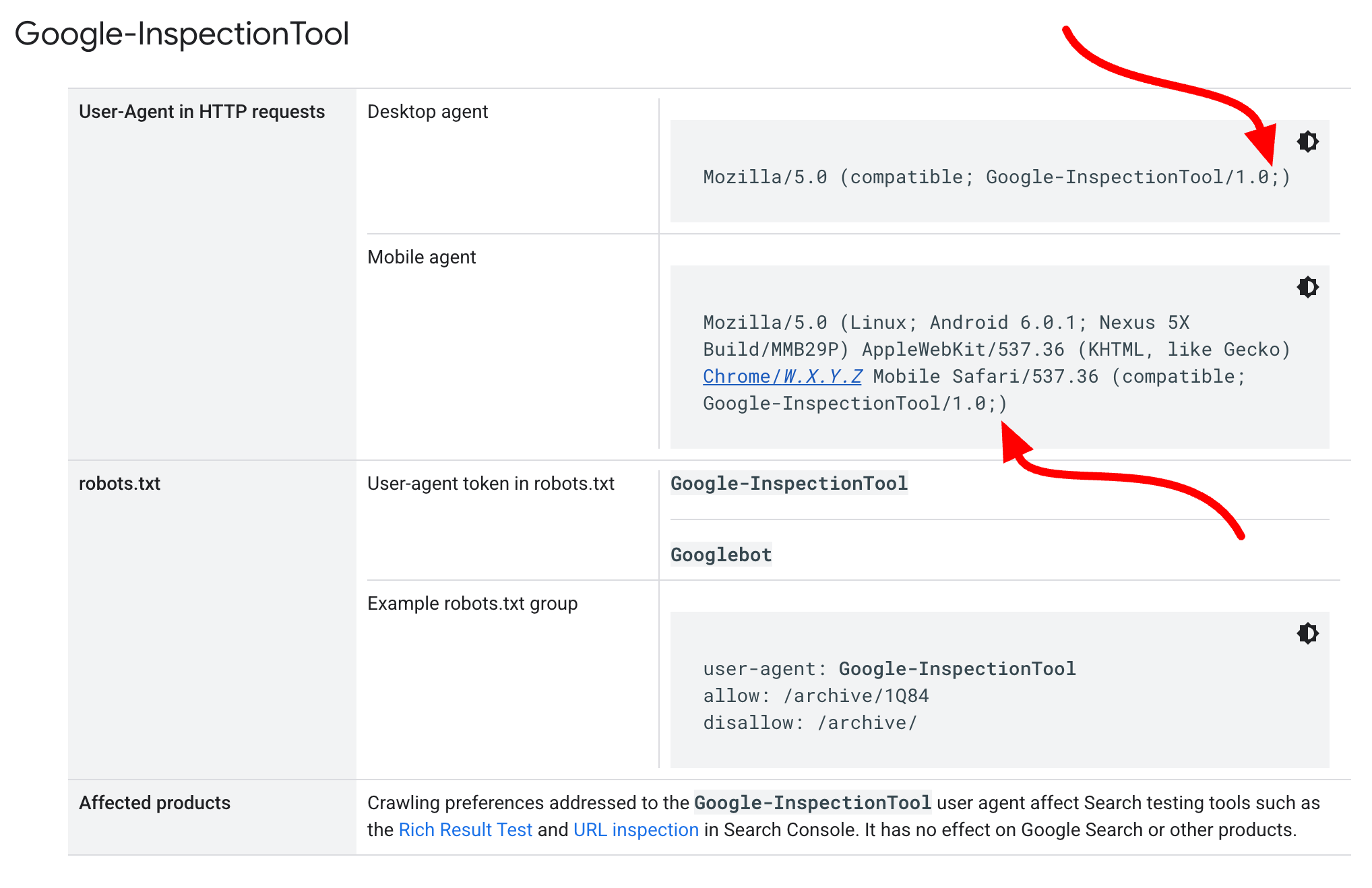Click 'Example robots.txt group' label
Image resolution: width=1372 pixels, height=888 pixels.
click(x=472, y=604)
